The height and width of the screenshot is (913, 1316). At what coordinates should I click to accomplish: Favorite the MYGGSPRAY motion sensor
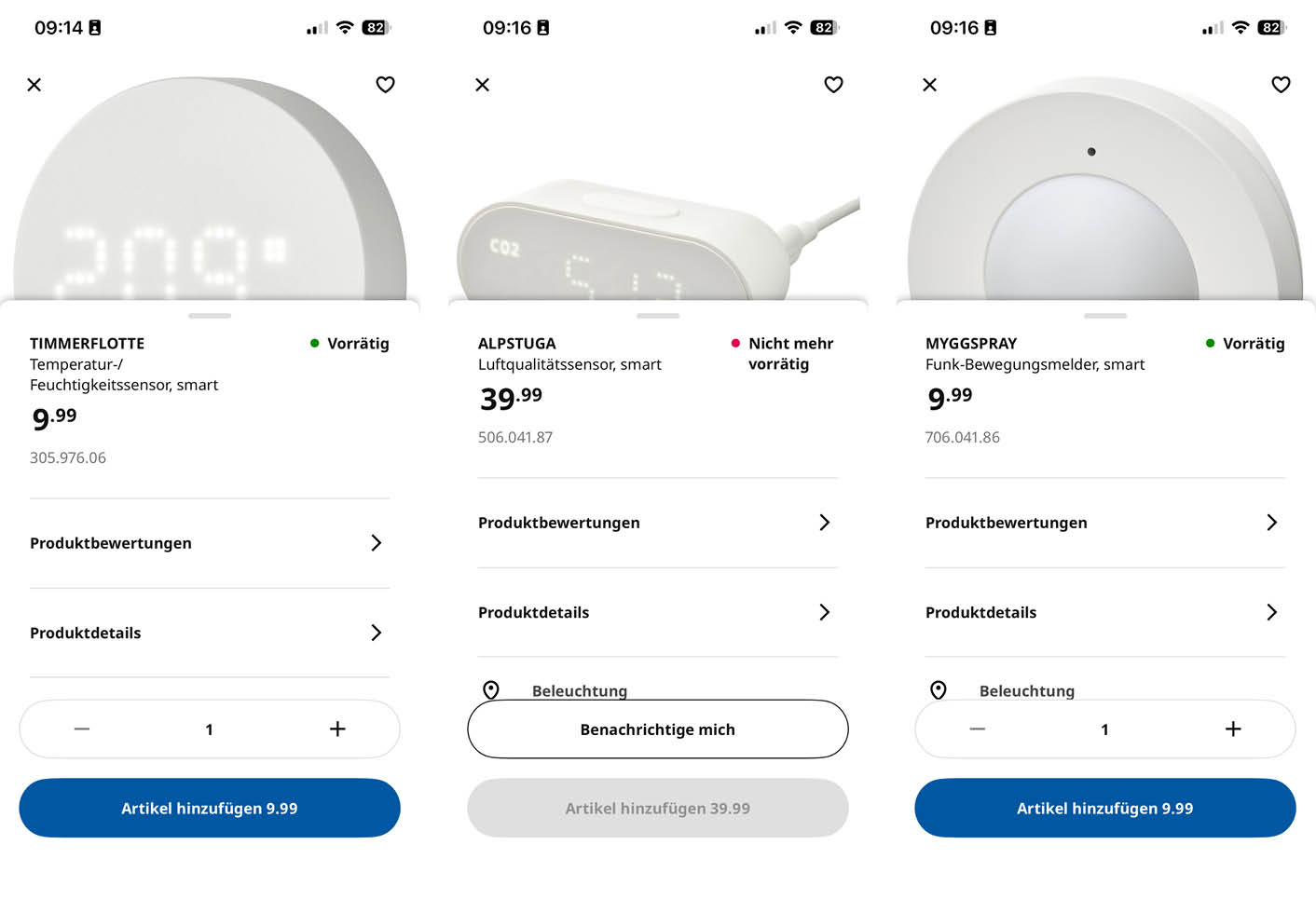click(1281, 85)
